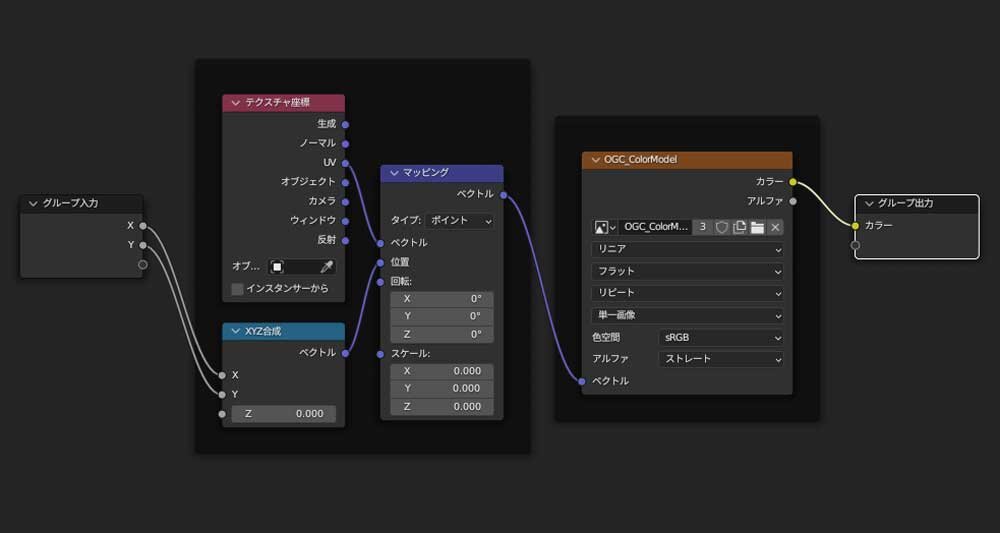Click the 回転 input socket of マッピング
Viewport: 1000px width, 533px height.
click(380, 281)
